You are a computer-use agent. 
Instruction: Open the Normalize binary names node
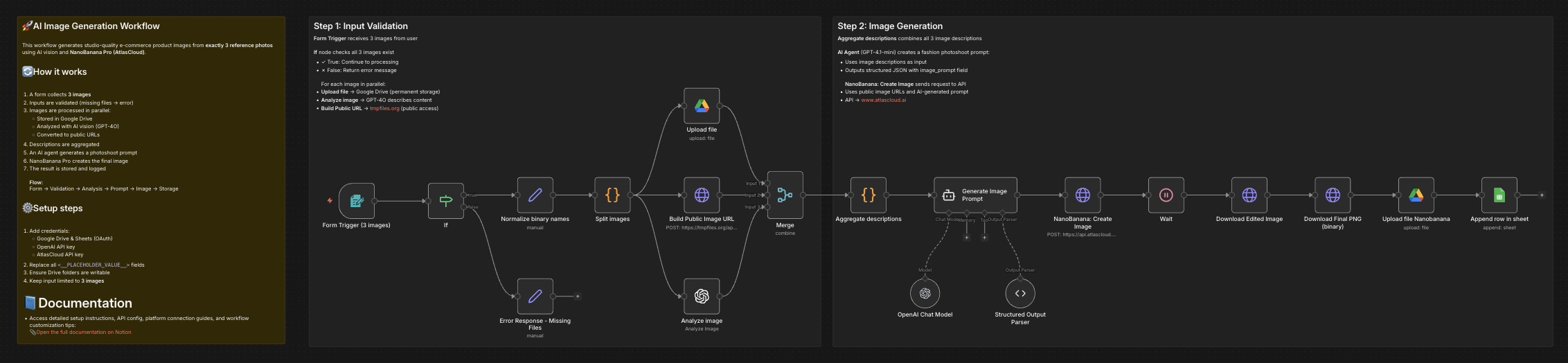(535, 195)
